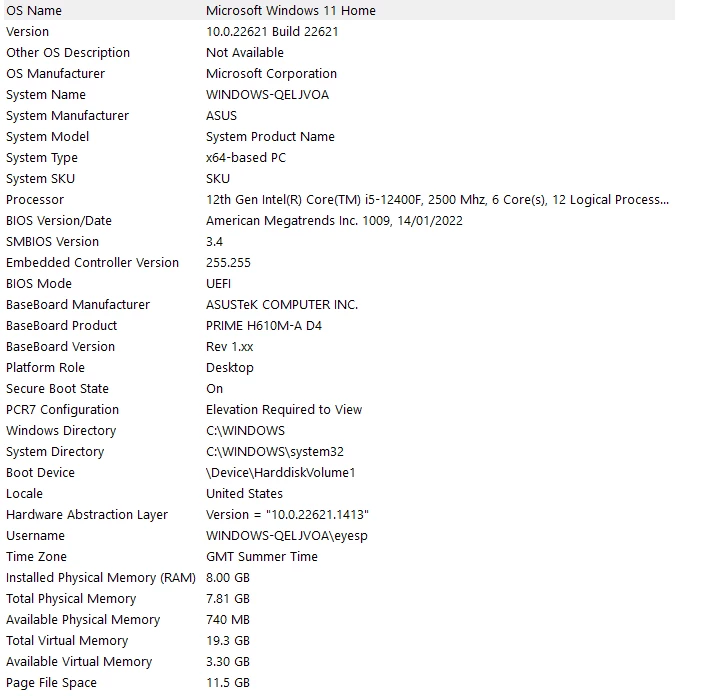Click the value 'Microsoft Windows 11 Home'

point(291,11)
